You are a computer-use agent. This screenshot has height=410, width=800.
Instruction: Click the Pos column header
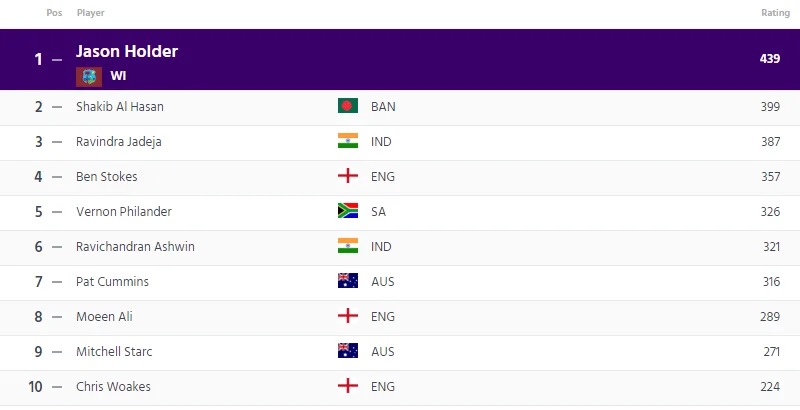pyautogui.click(x=54, y=13)
